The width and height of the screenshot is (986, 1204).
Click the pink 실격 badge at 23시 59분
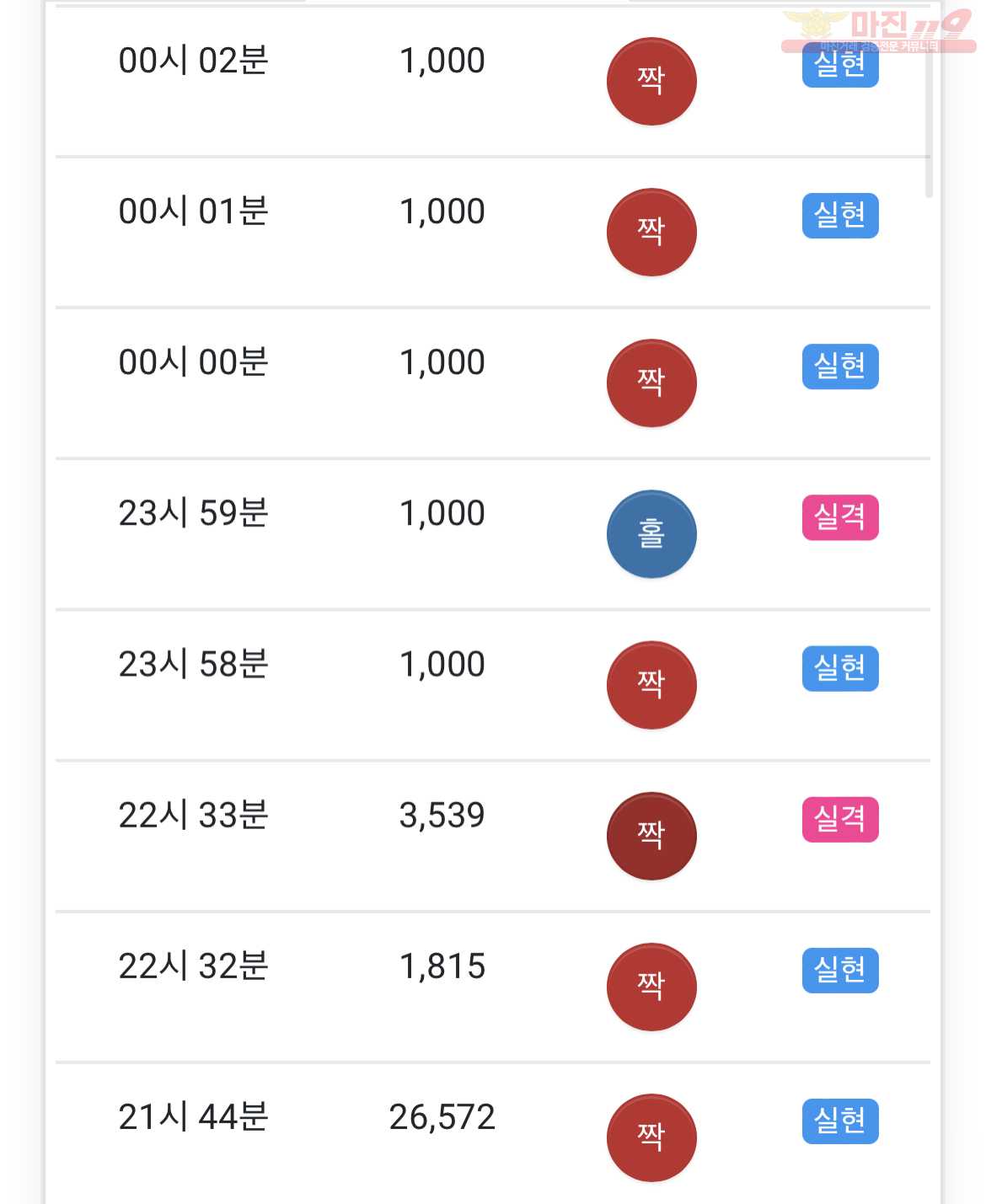click(x=840, y=517)
